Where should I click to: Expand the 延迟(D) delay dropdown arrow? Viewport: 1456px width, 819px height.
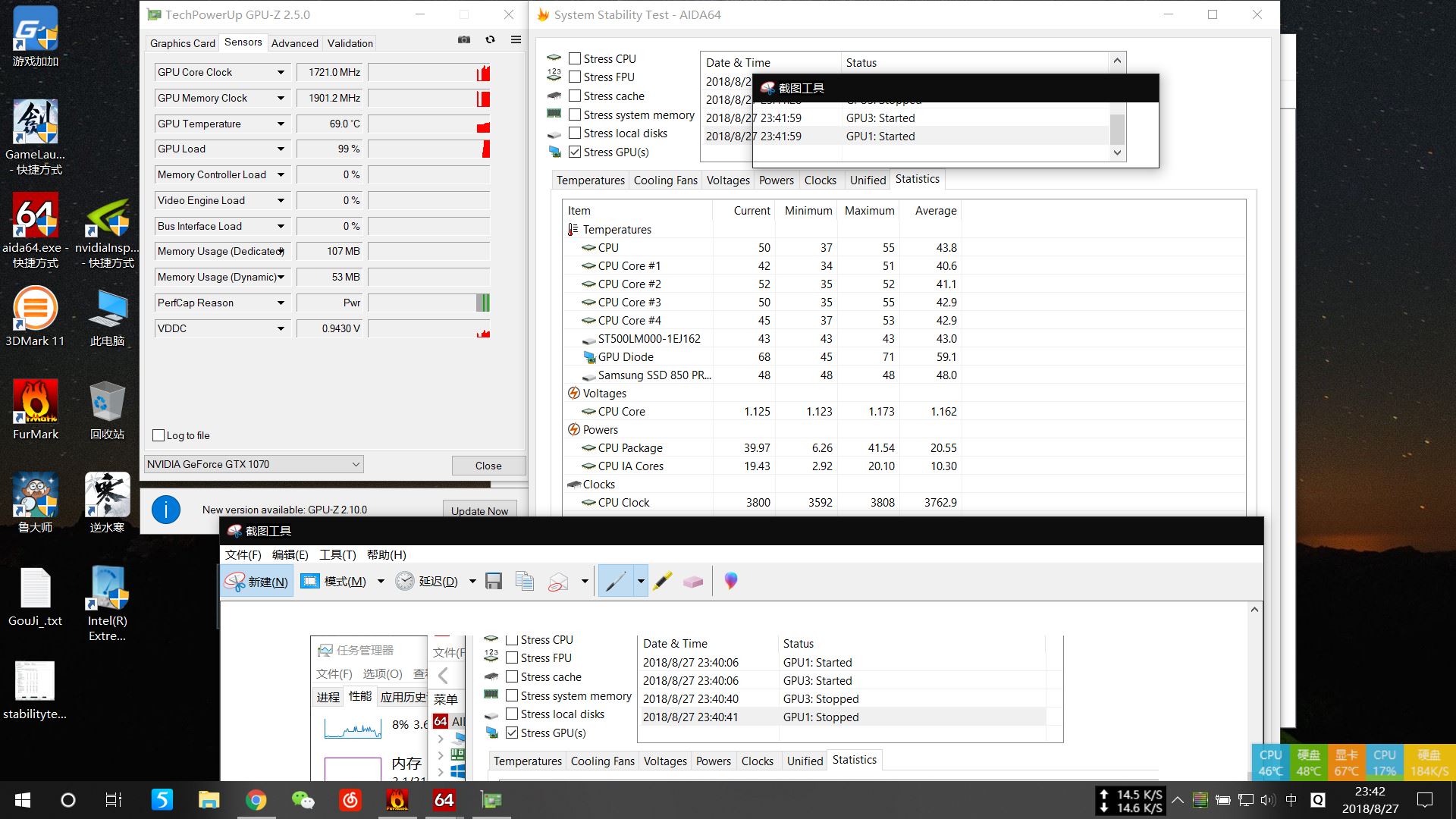point(472,582)
